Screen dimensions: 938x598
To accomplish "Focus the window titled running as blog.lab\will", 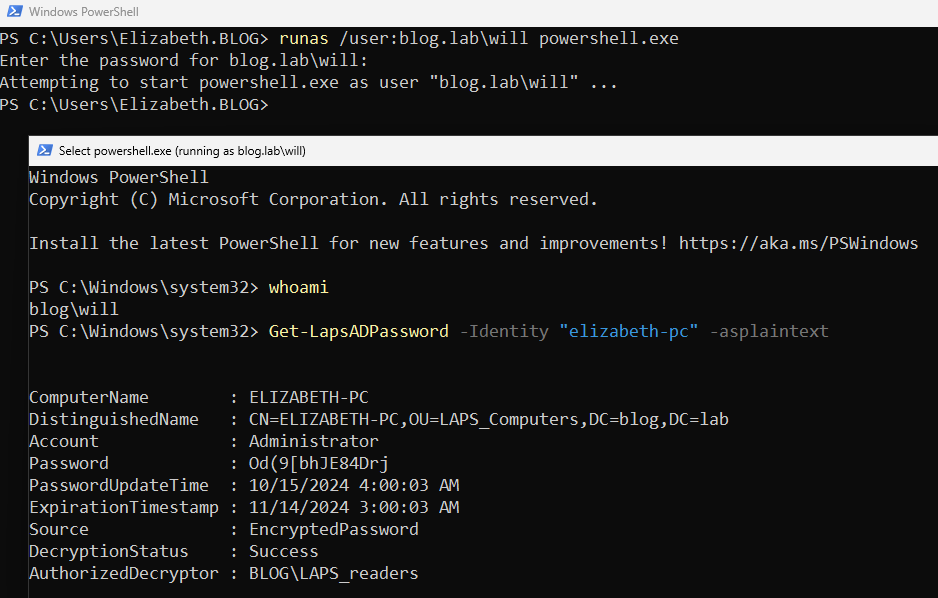I will (x=182, y=151).
